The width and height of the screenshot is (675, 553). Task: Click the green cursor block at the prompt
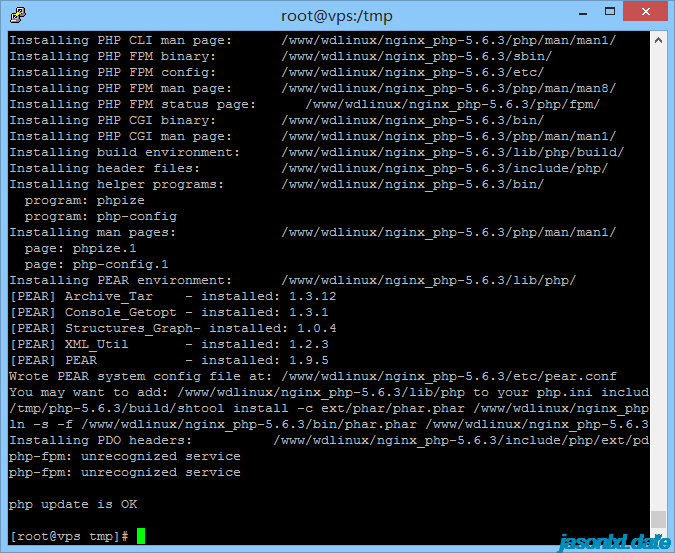pyautogui.click(x=141, y=536)
